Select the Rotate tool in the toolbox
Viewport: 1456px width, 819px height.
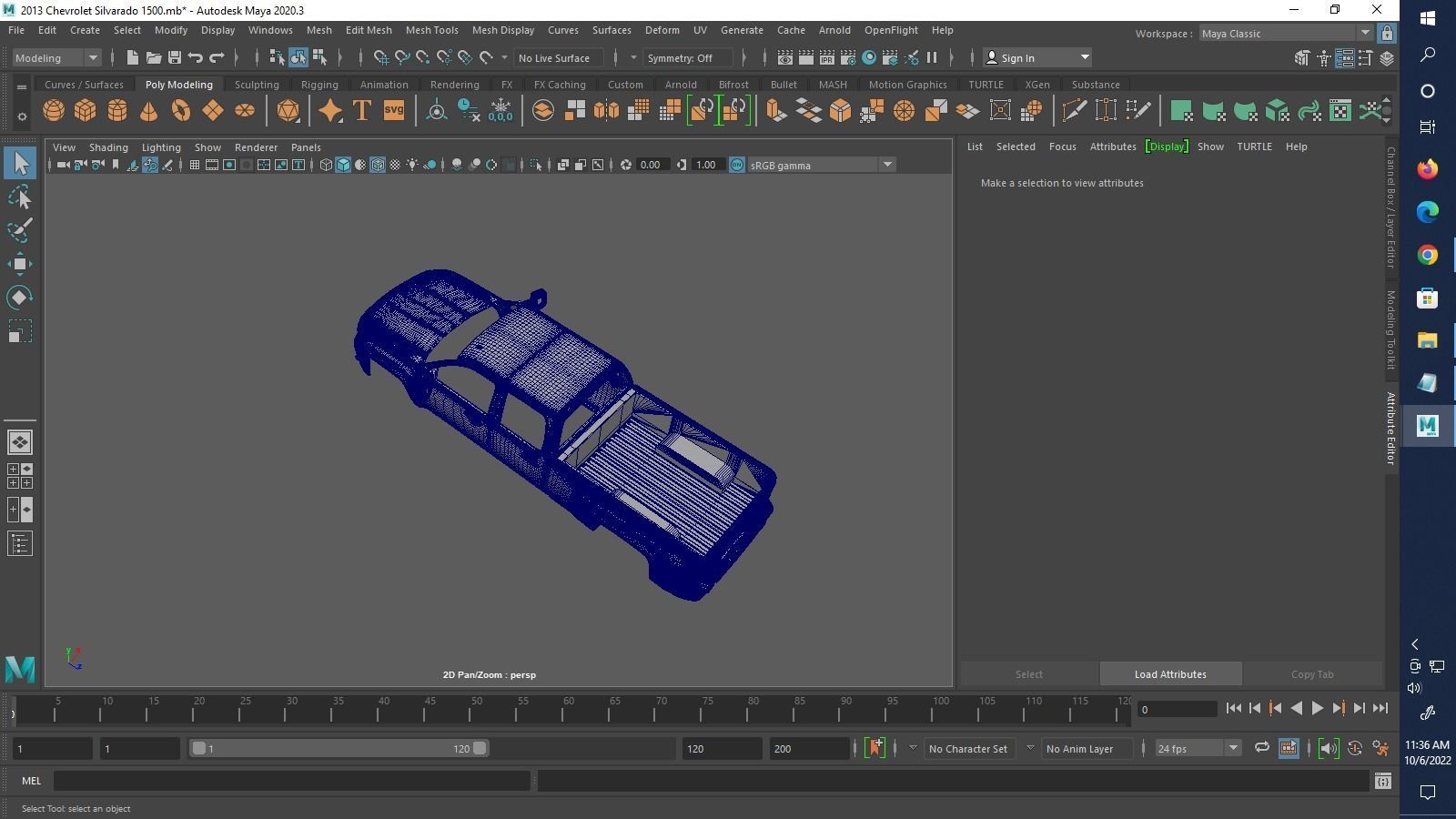(20, 298)
